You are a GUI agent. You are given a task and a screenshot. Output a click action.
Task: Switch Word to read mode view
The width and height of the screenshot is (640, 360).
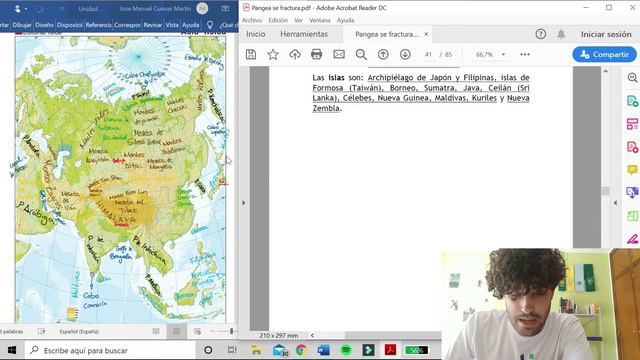156,331
